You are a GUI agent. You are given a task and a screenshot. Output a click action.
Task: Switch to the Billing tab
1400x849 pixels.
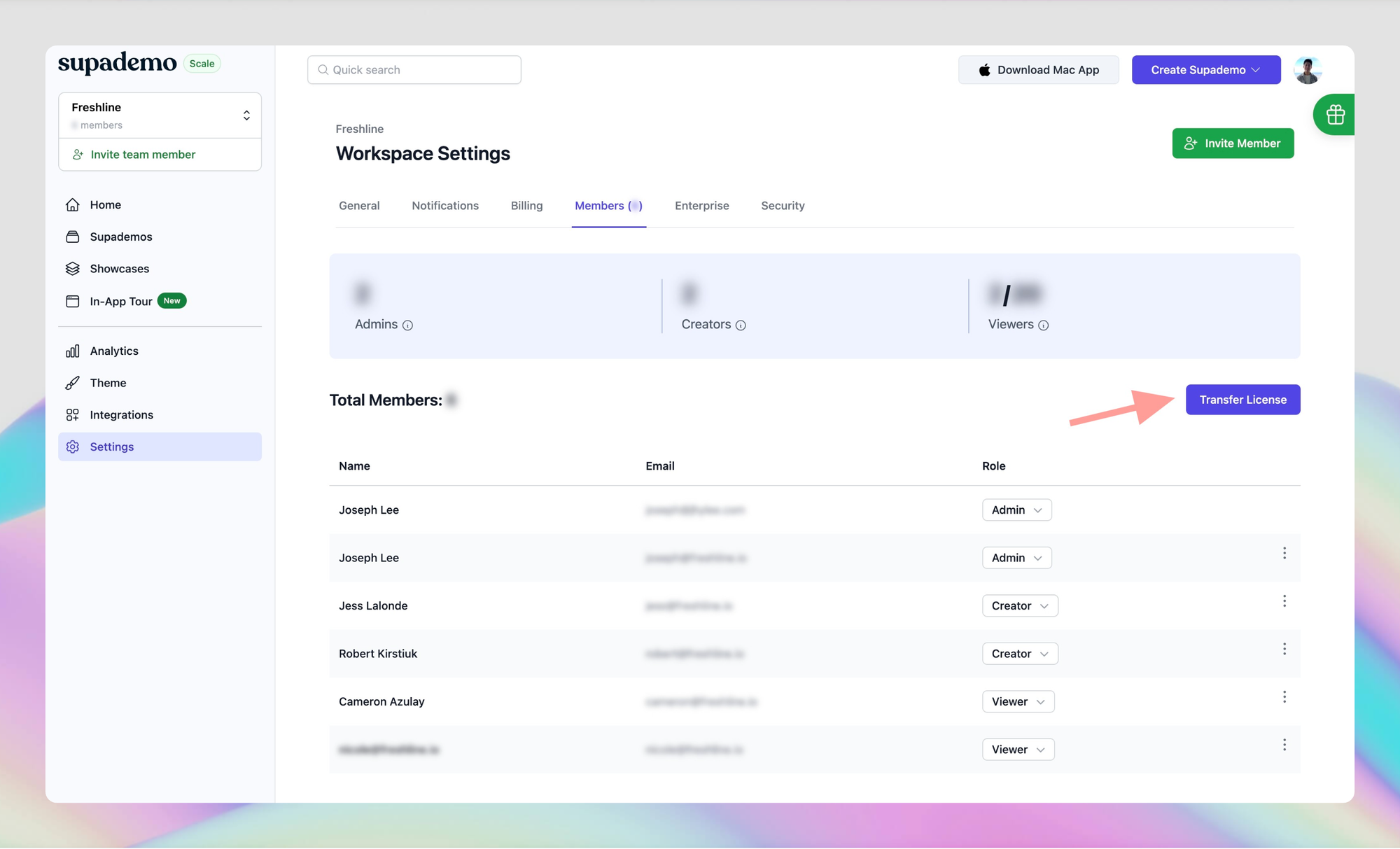coord(526,206)
